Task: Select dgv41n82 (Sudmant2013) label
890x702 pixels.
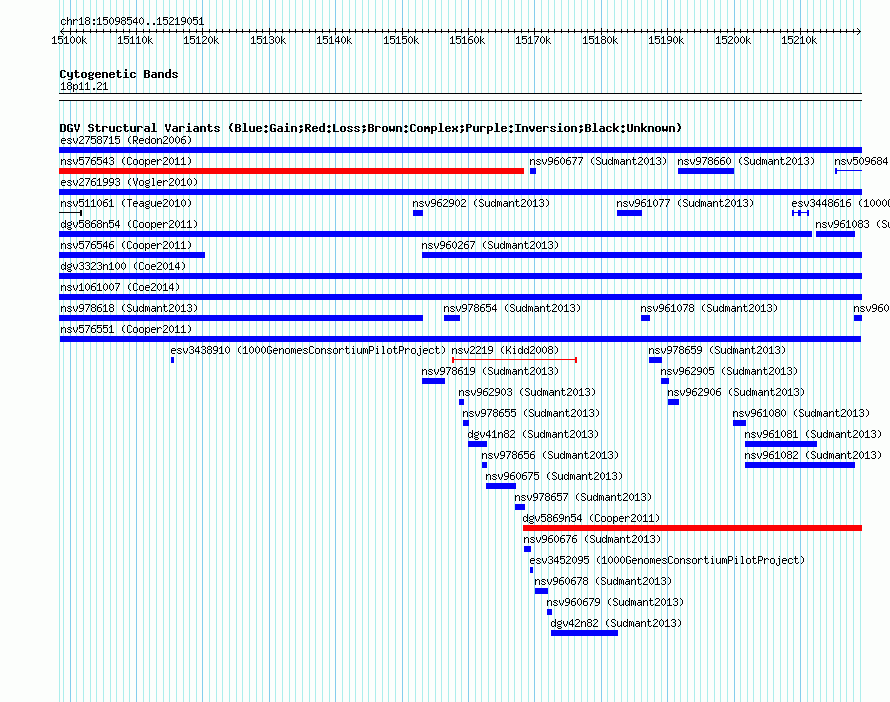Action: [x=533, y=434]
